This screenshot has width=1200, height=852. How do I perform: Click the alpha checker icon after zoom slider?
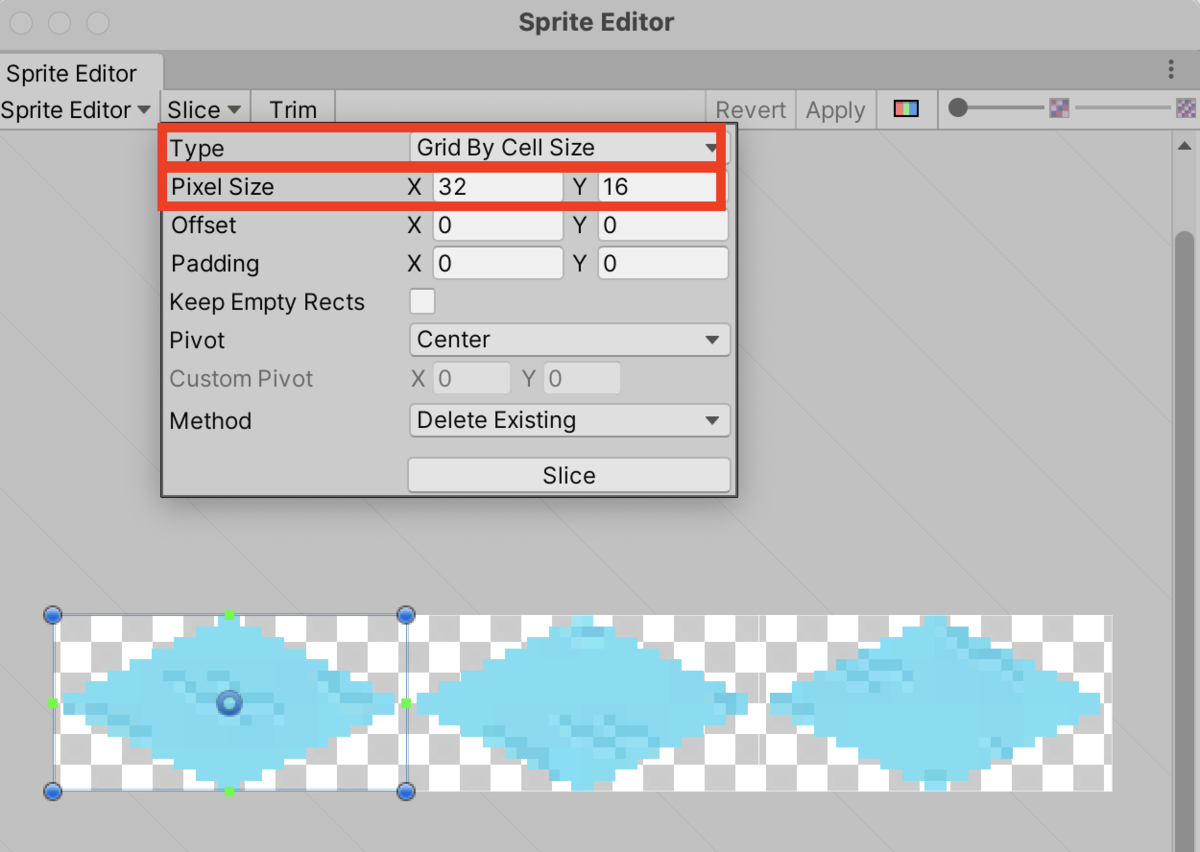1059,108
